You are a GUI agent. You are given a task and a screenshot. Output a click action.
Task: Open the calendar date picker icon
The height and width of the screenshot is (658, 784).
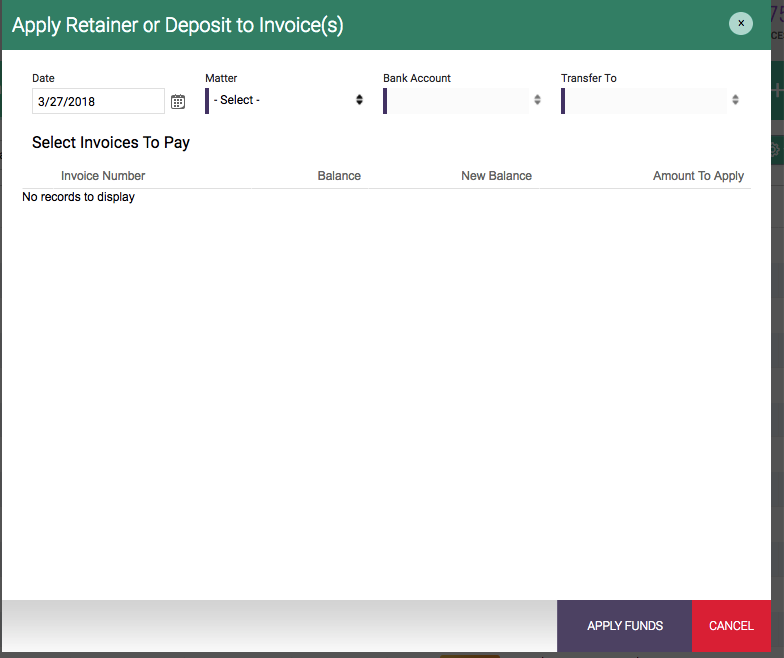click(178, 102)
